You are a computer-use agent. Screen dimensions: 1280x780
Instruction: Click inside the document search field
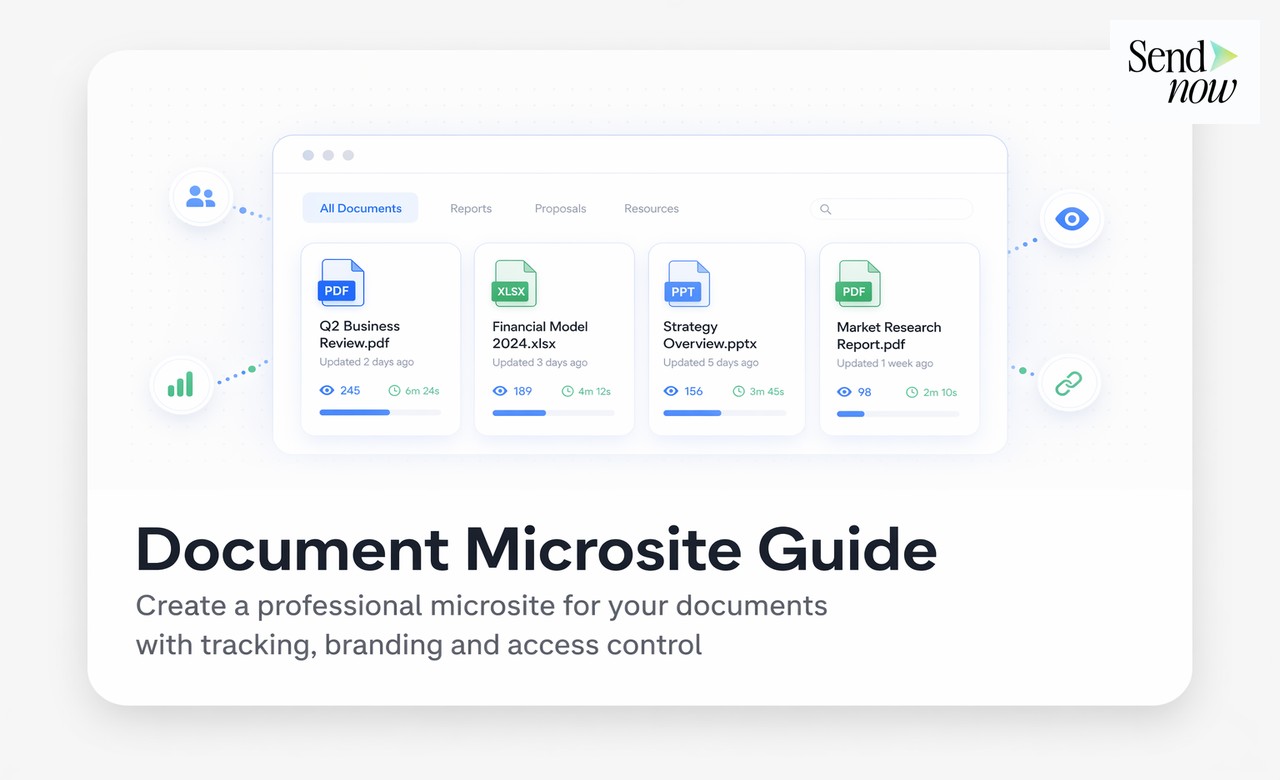900,209
